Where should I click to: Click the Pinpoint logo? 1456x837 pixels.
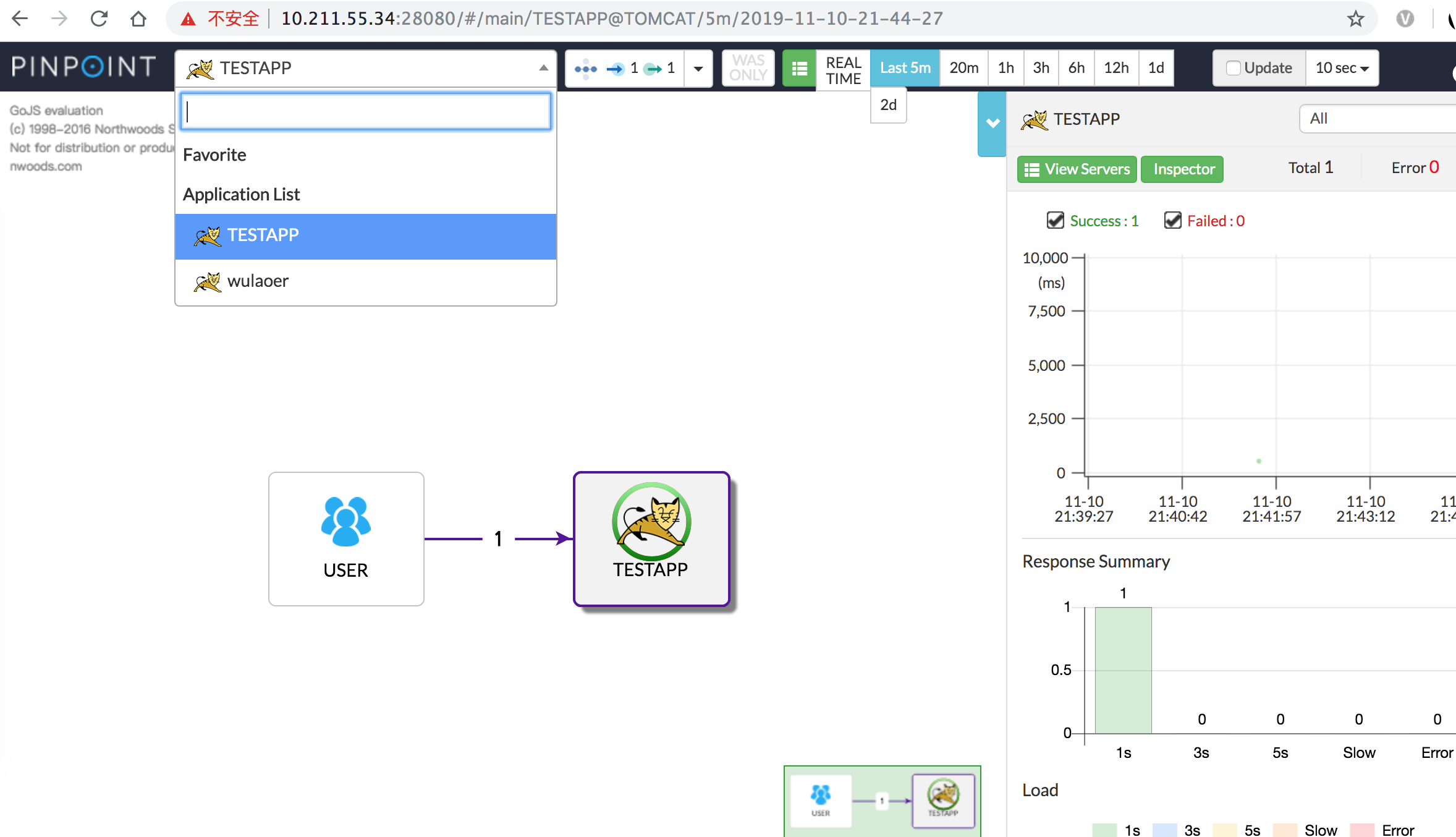[83, 67]
